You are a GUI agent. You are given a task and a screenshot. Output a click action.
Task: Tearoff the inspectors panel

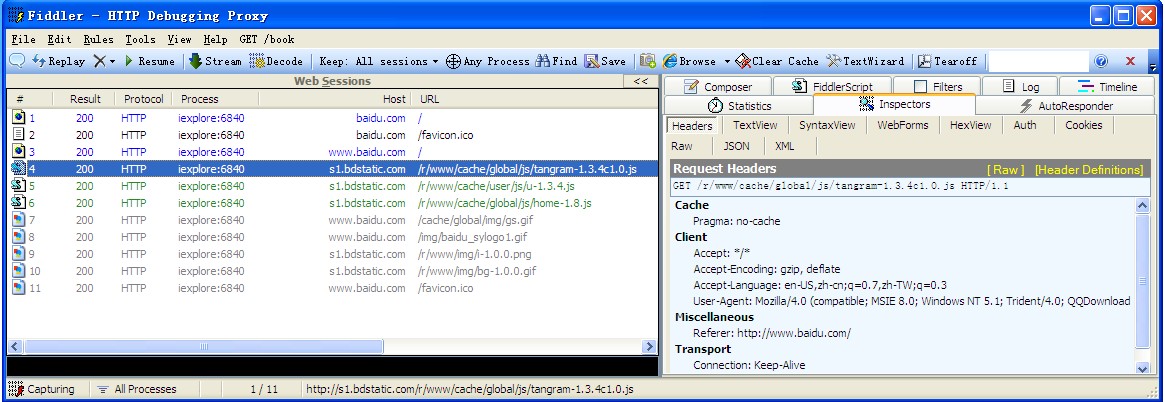(947, 62)
